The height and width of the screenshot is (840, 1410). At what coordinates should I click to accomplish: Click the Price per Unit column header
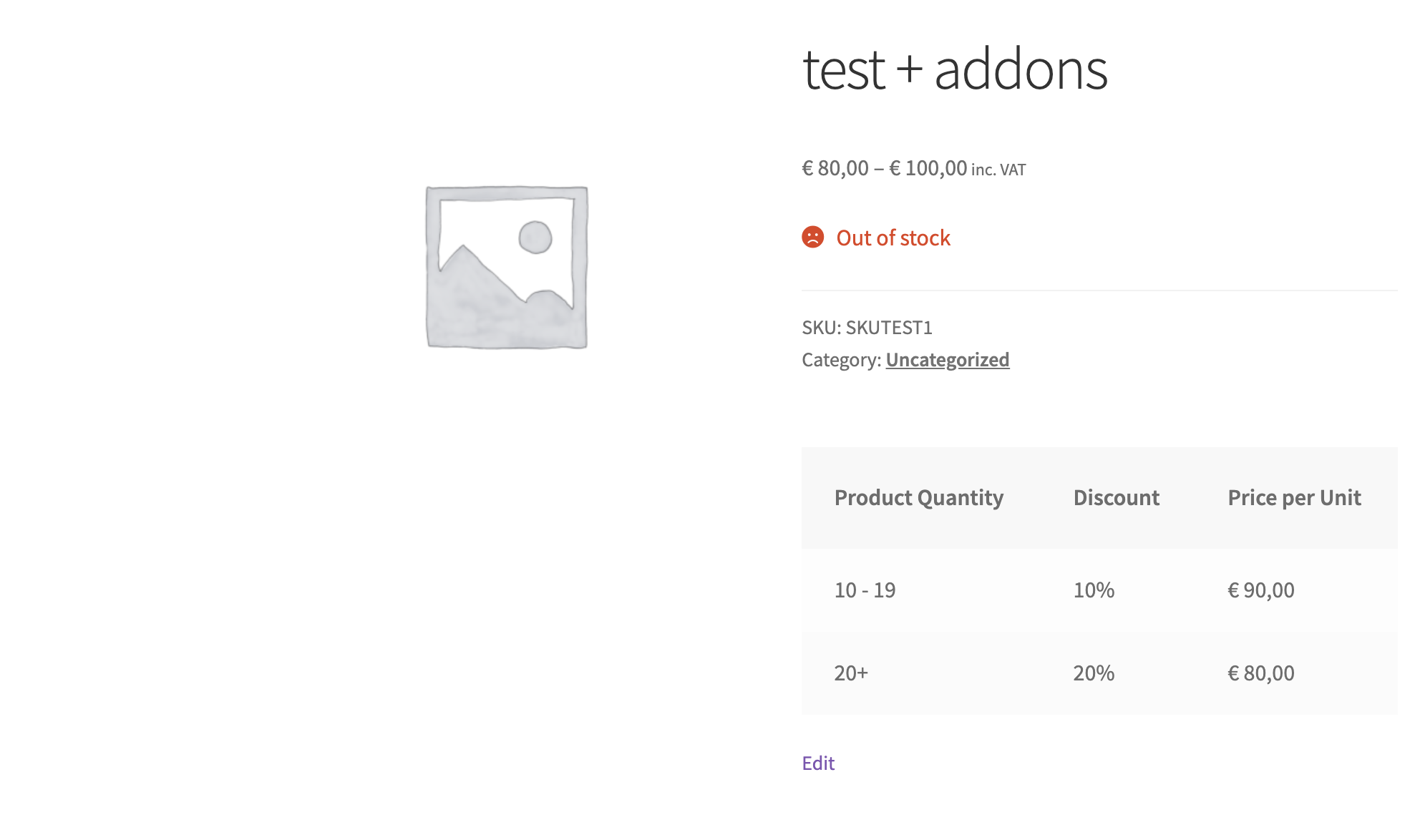pyautogui.click(x=1294, y=498)
